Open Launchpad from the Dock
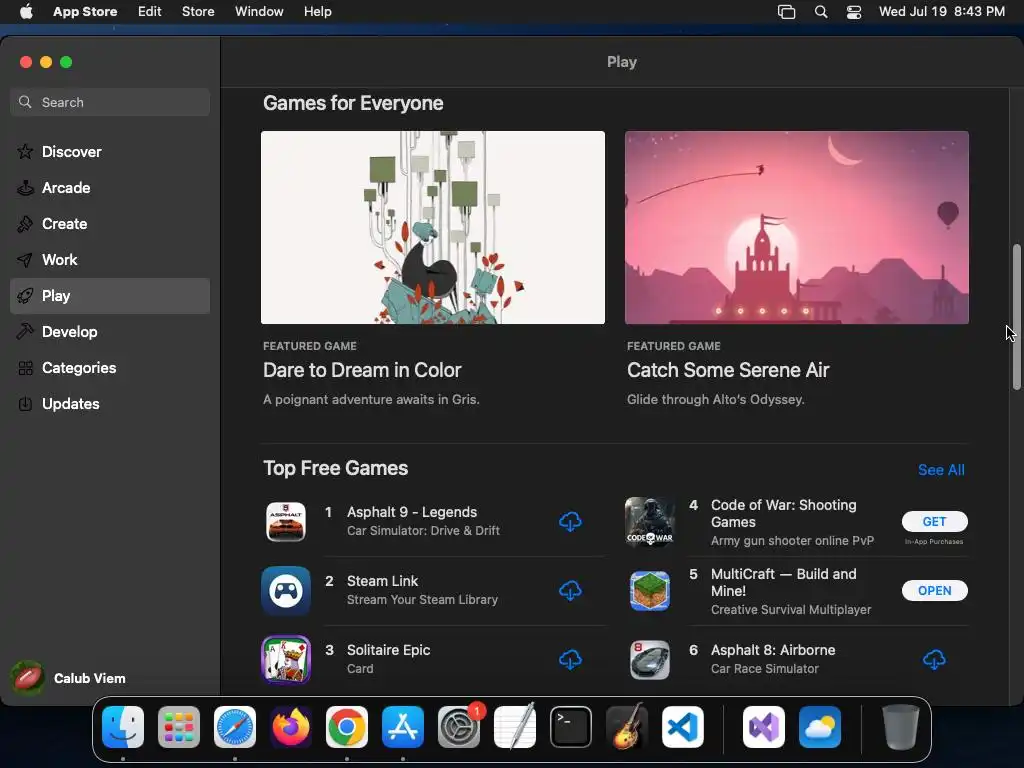 (x=179, y=727)
